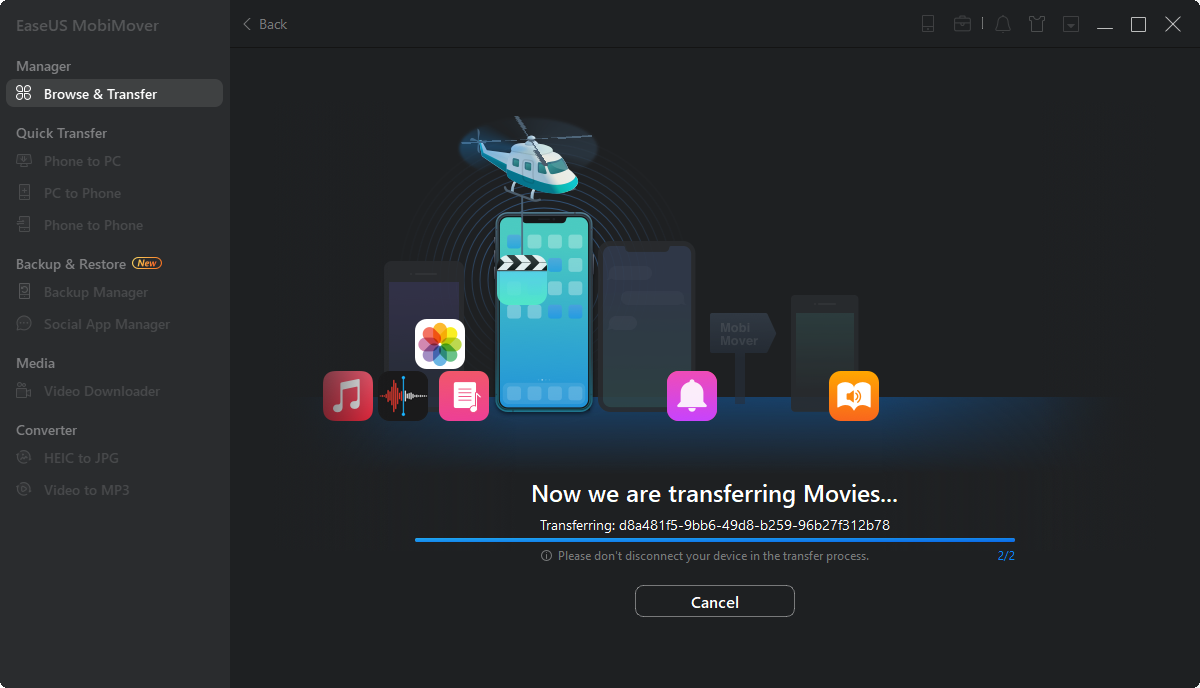Screen dimensions: 1200x688
Task: Click the Transferring file ID text
Action: coord(715,525)
